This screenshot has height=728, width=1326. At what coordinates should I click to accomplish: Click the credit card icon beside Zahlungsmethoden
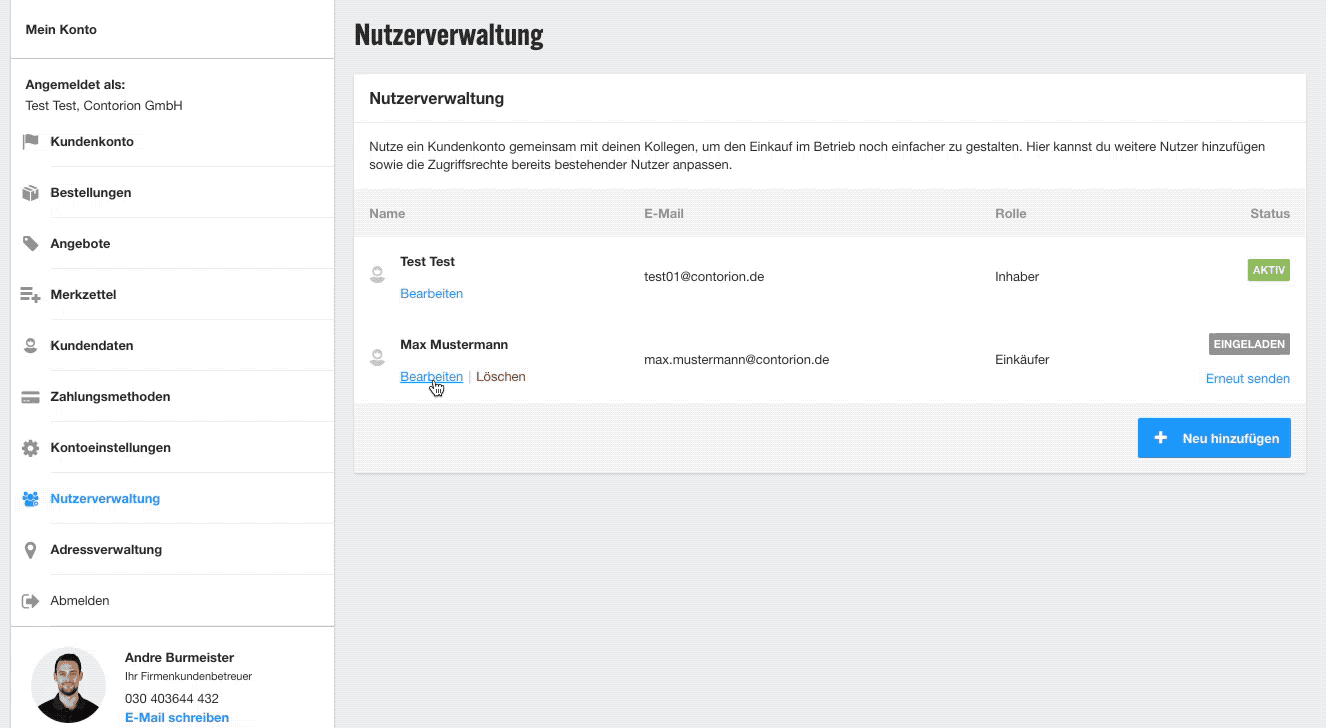pyautogui.click(x=30, y=397)
